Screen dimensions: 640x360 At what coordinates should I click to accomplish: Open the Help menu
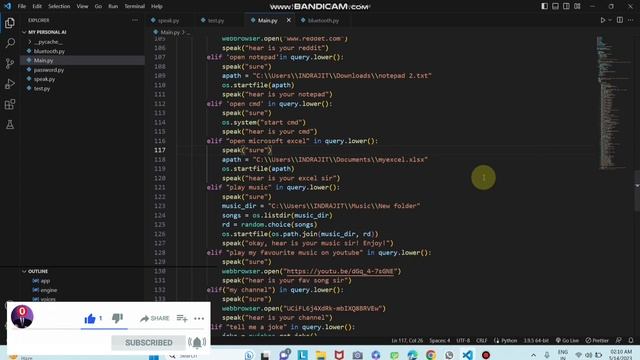pyautogui.click(x=157, y=6)
